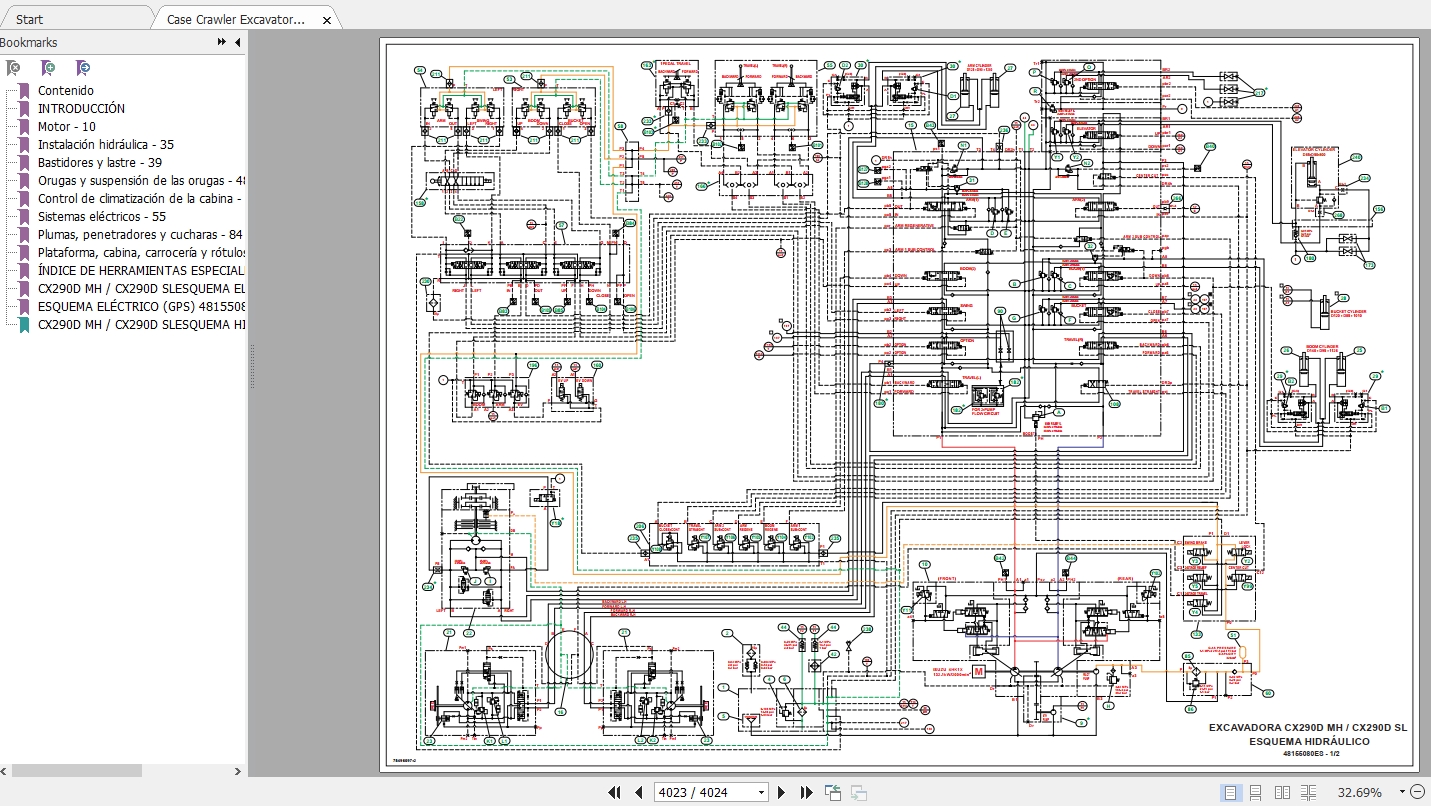
Task: Select two-page facing view mode
Action: coord(1282,793)
